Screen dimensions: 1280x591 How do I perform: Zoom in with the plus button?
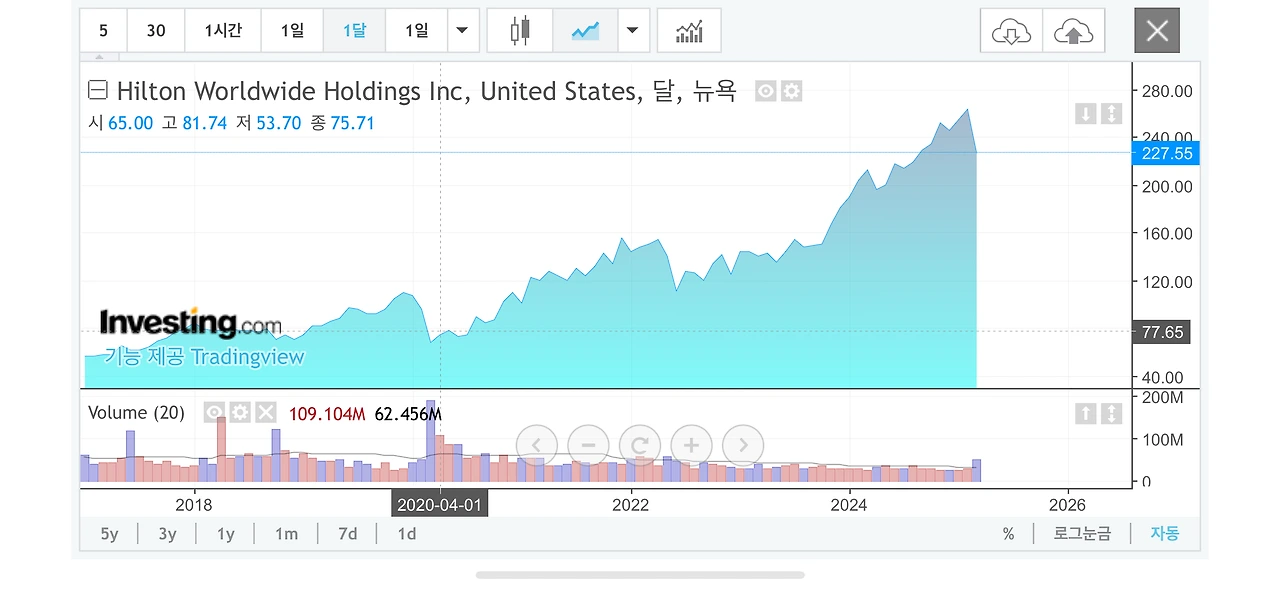pyautogui.click(x=691, y=445)
